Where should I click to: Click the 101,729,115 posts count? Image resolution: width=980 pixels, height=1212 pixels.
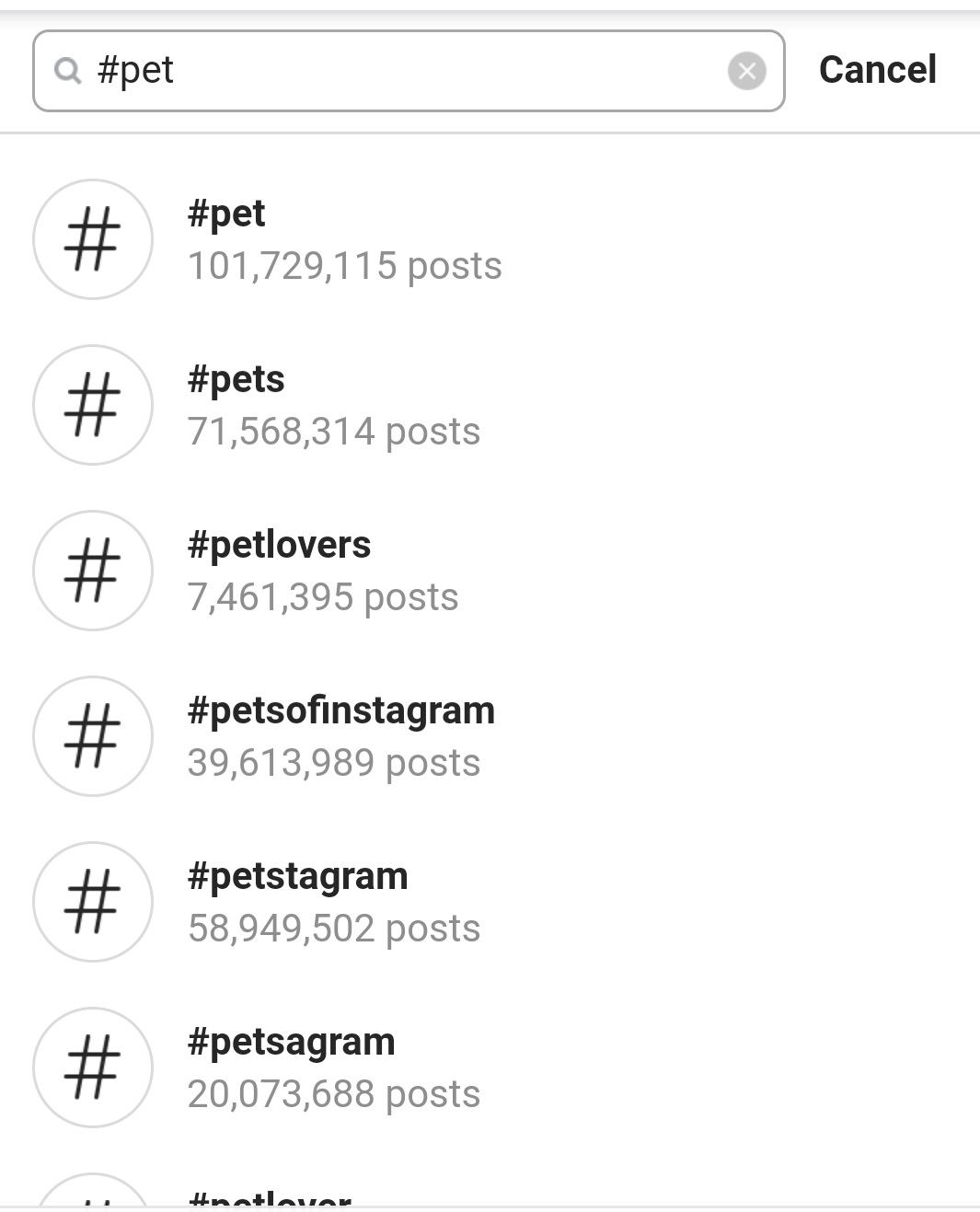tap(344, 266)
